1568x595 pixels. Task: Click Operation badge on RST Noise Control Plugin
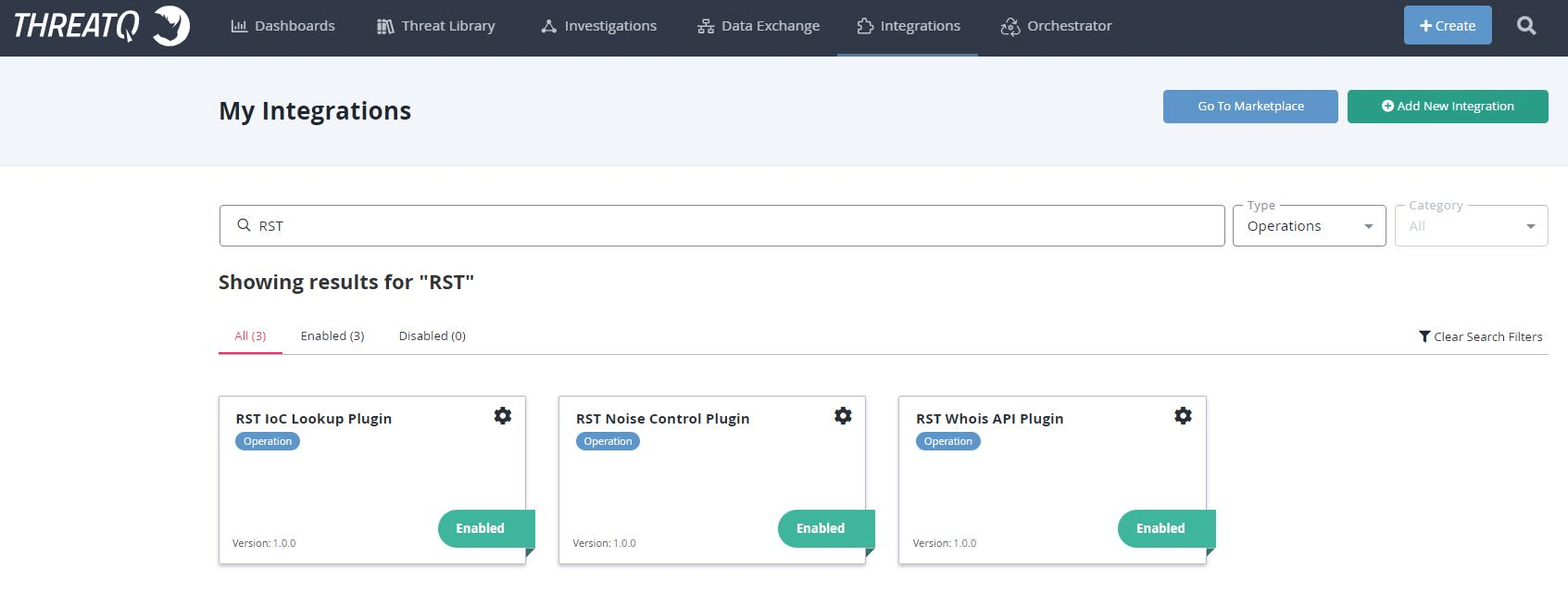tap(608, 441)
